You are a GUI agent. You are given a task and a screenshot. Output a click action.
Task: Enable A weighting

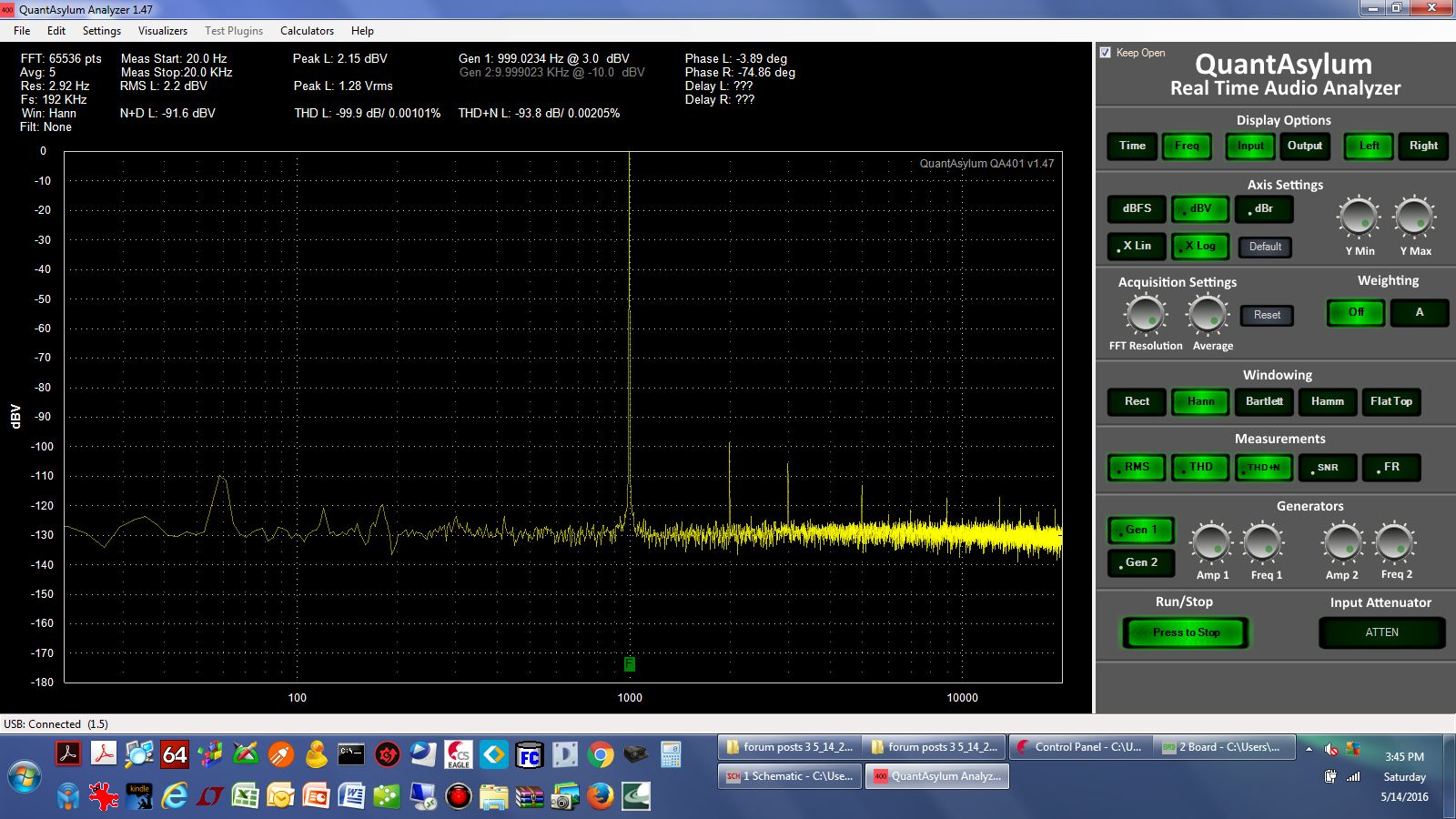coord(1419,312)
